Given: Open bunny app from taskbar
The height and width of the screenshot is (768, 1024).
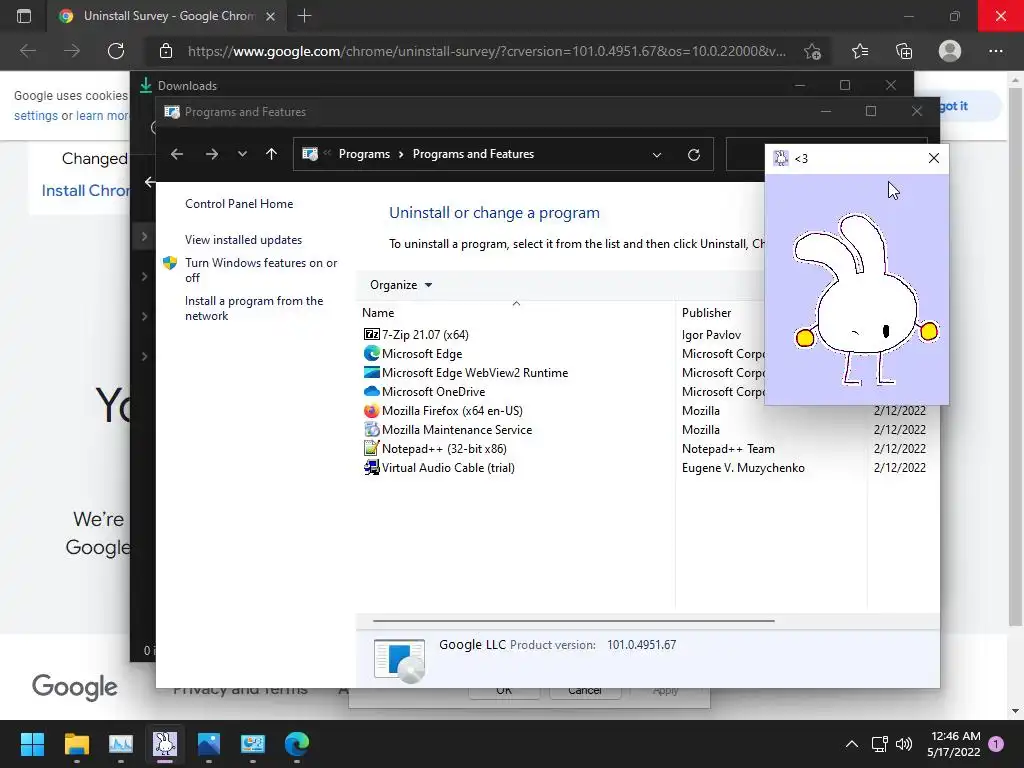Looking at the screenshot, I should tap(165, 744).
